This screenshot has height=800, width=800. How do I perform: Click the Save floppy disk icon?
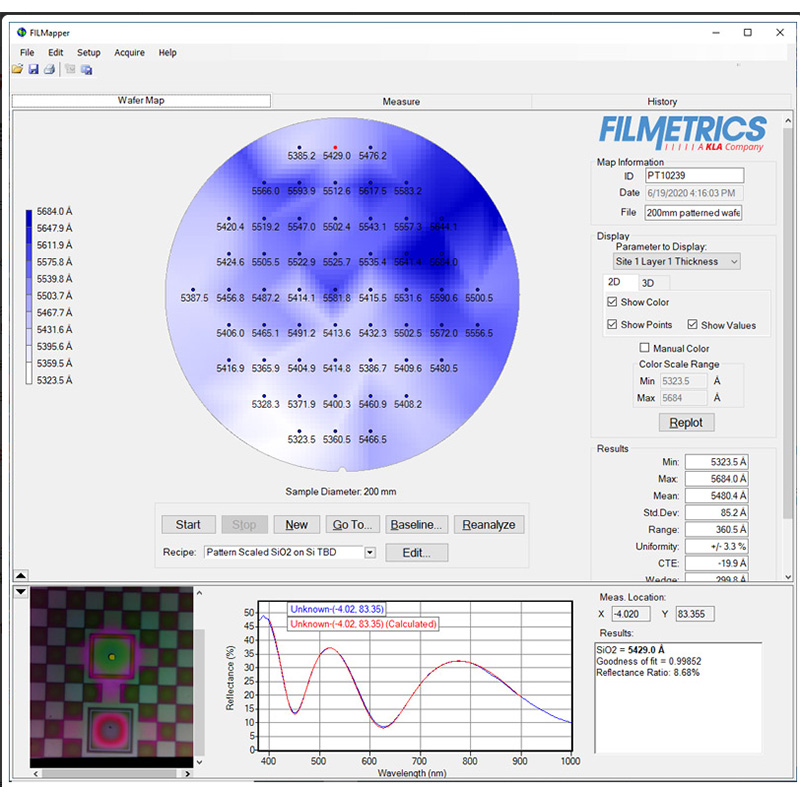tap(33, 69)
